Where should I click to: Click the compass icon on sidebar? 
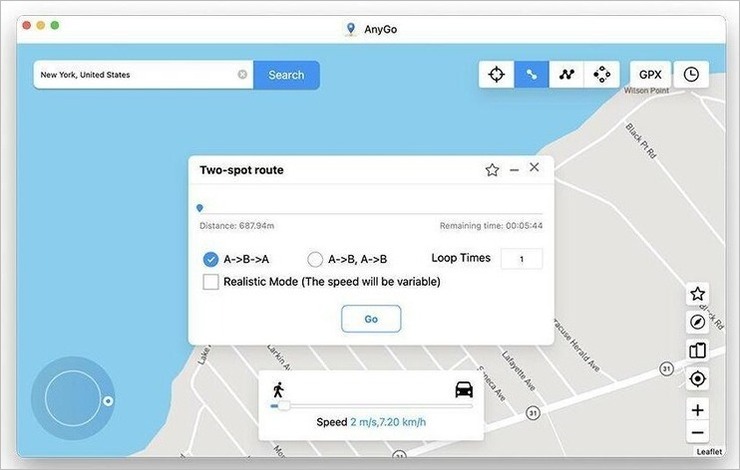coord(698,322)
